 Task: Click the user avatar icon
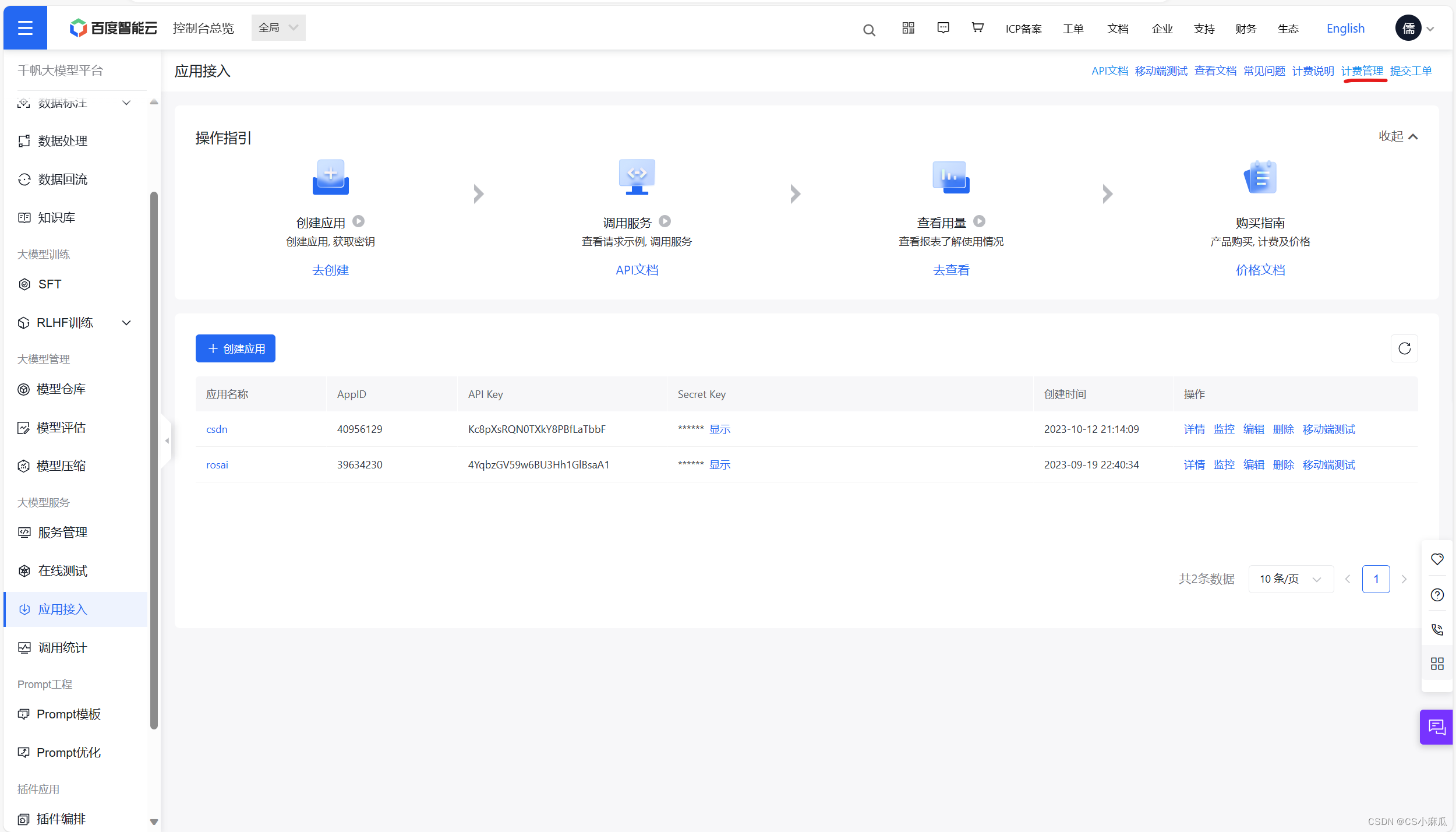(x=1408, y=28)
